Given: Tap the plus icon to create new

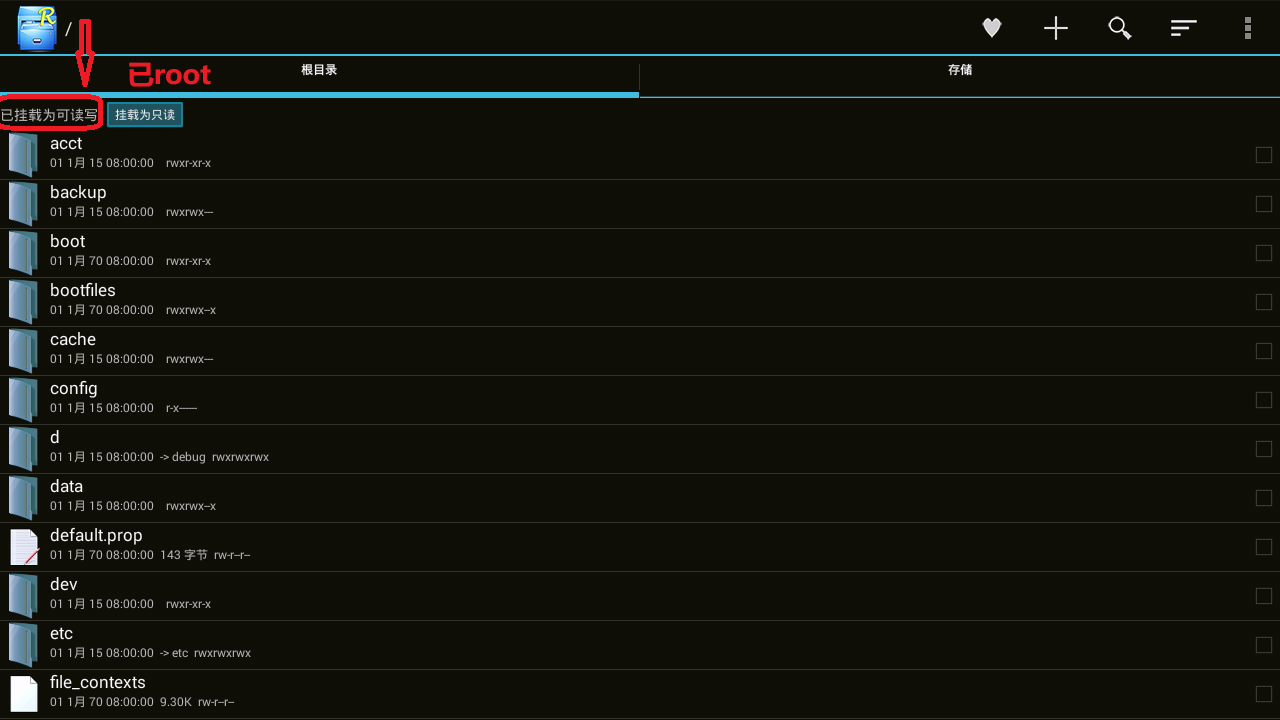Looking at the screenshot, I should pos(1056,28).
